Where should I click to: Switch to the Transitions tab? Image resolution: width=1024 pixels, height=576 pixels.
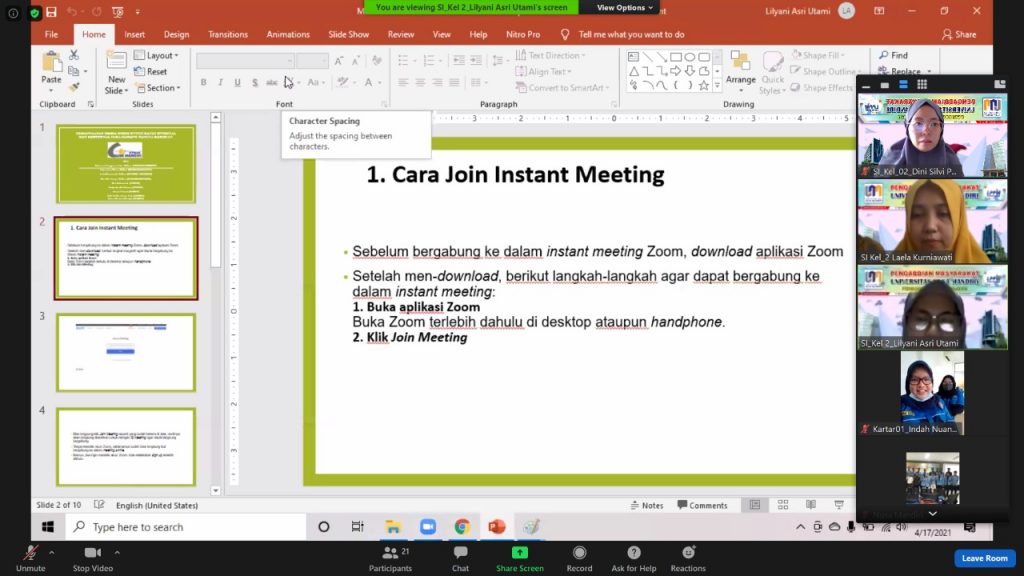pyautogui.click(x=228, y=34)
